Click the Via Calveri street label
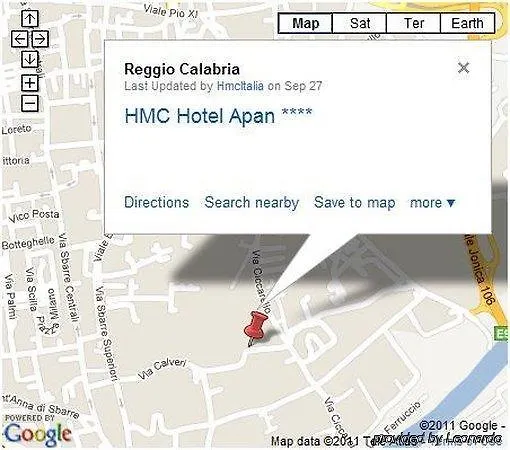510x450 pixels. 162,369
